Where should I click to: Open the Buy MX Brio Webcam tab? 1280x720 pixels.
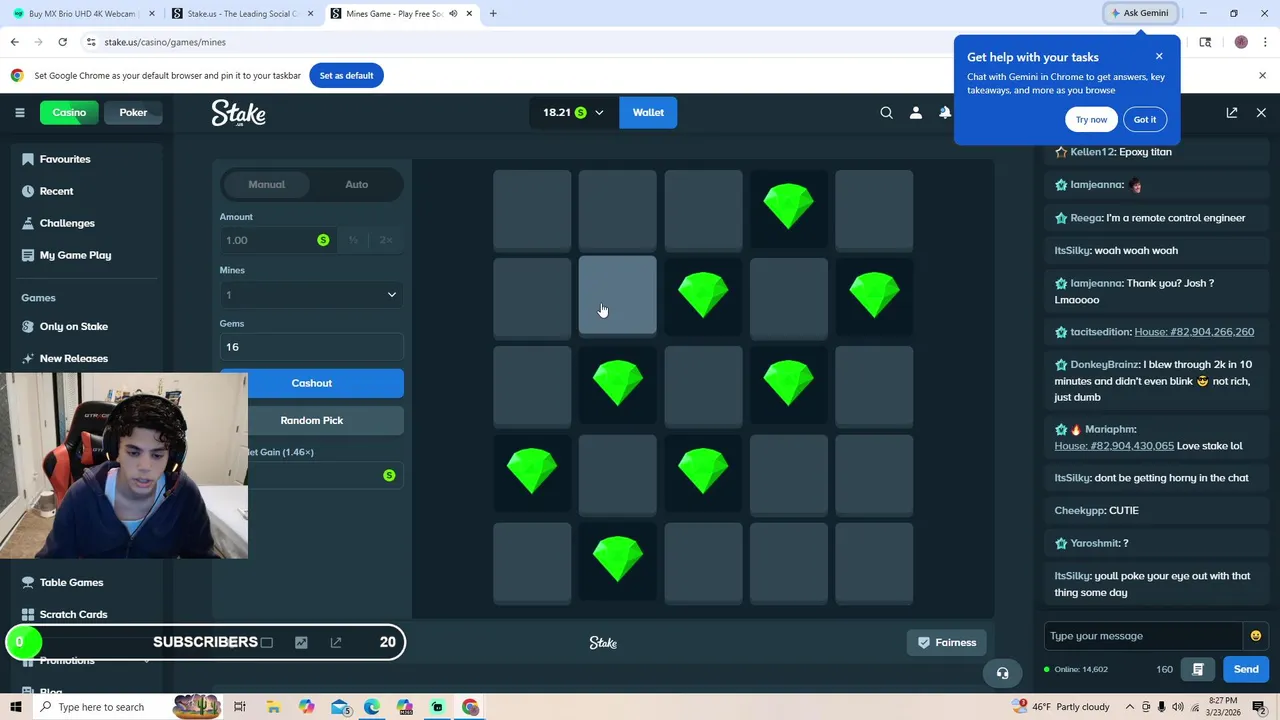[x=82, y=14]
